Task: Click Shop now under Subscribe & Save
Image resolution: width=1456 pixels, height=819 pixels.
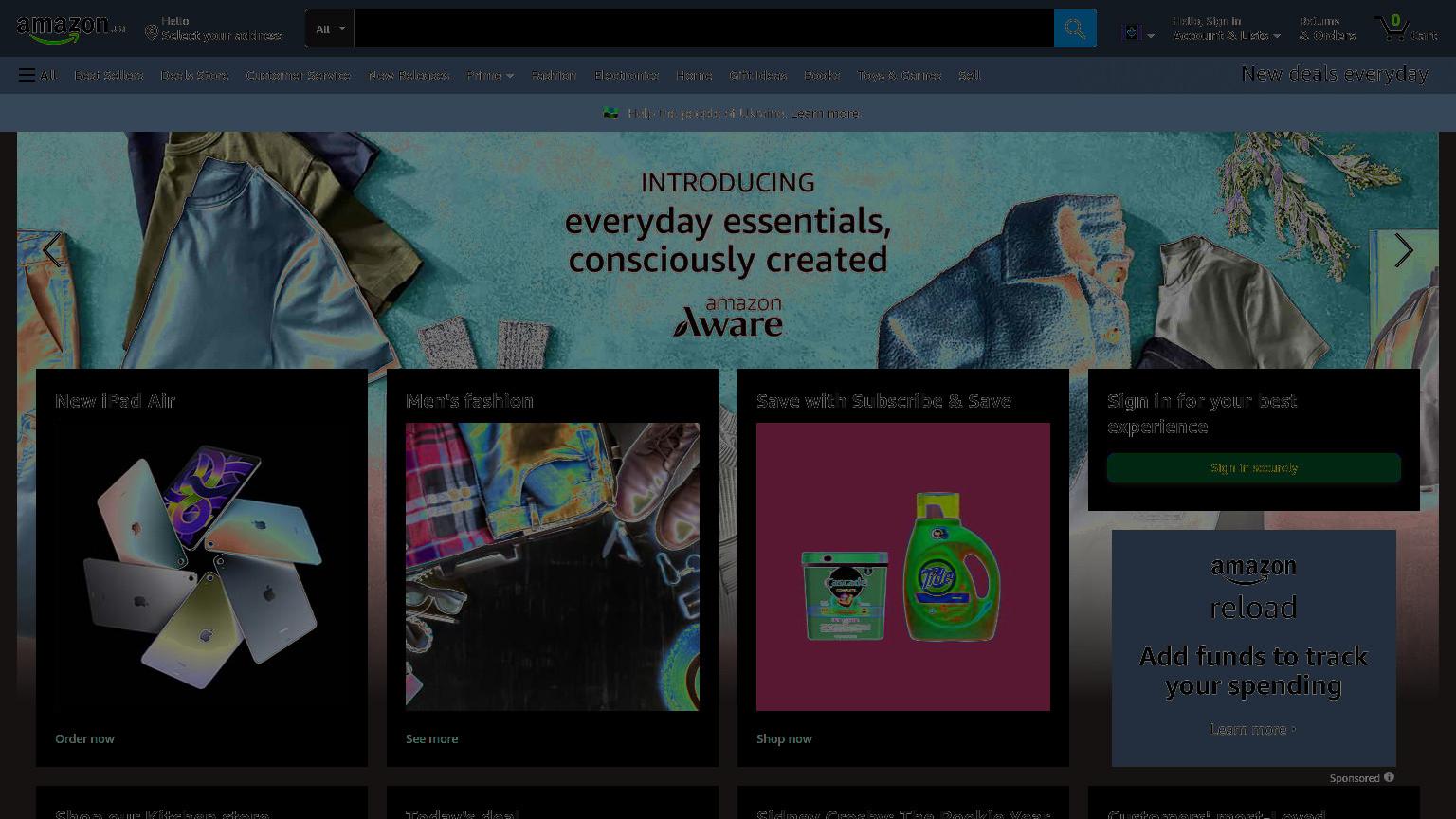Action: [x=784, y=738]
